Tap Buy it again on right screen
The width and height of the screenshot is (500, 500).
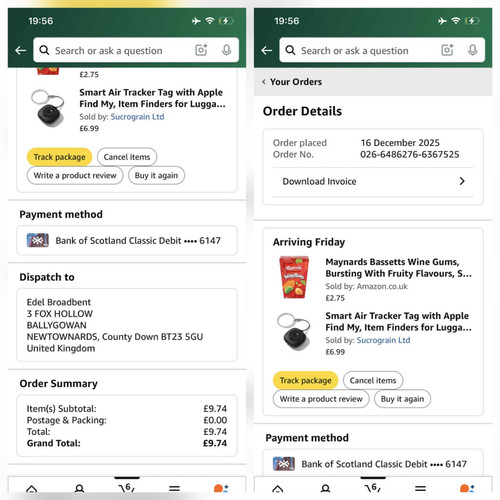click(402, 399)
